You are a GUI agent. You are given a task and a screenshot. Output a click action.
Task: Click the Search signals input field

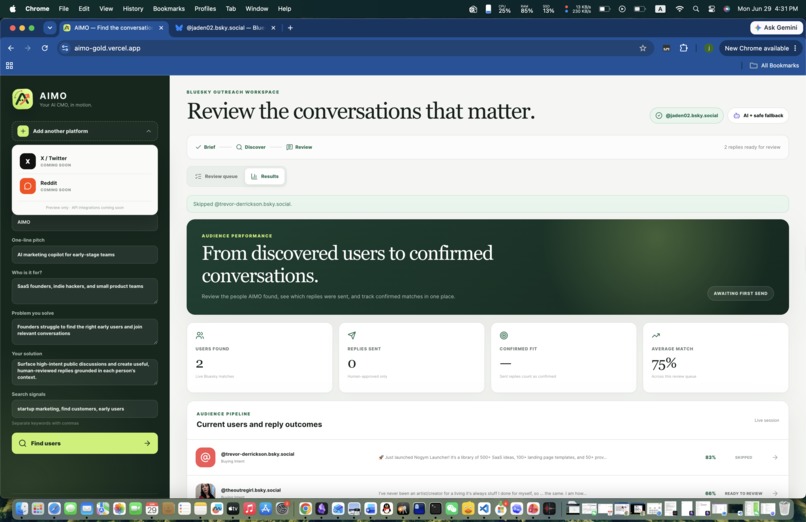(85, 409)
